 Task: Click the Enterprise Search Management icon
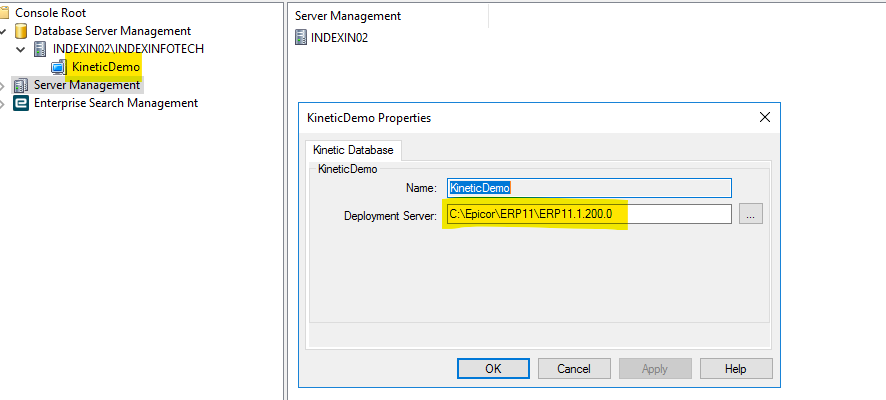coord(21,103)
